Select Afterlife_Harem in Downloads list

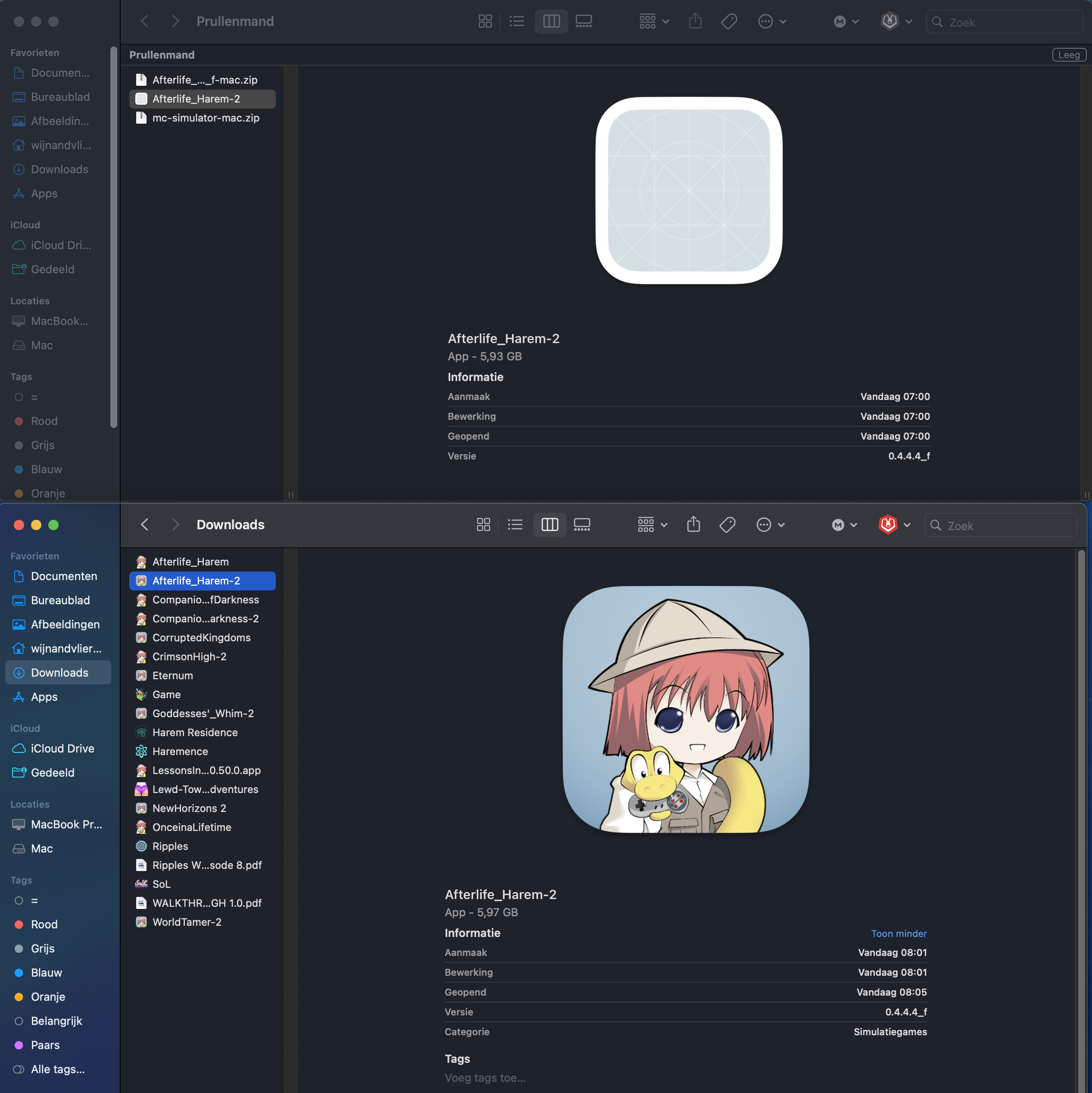pyautogui.click(x=203, y=562)
